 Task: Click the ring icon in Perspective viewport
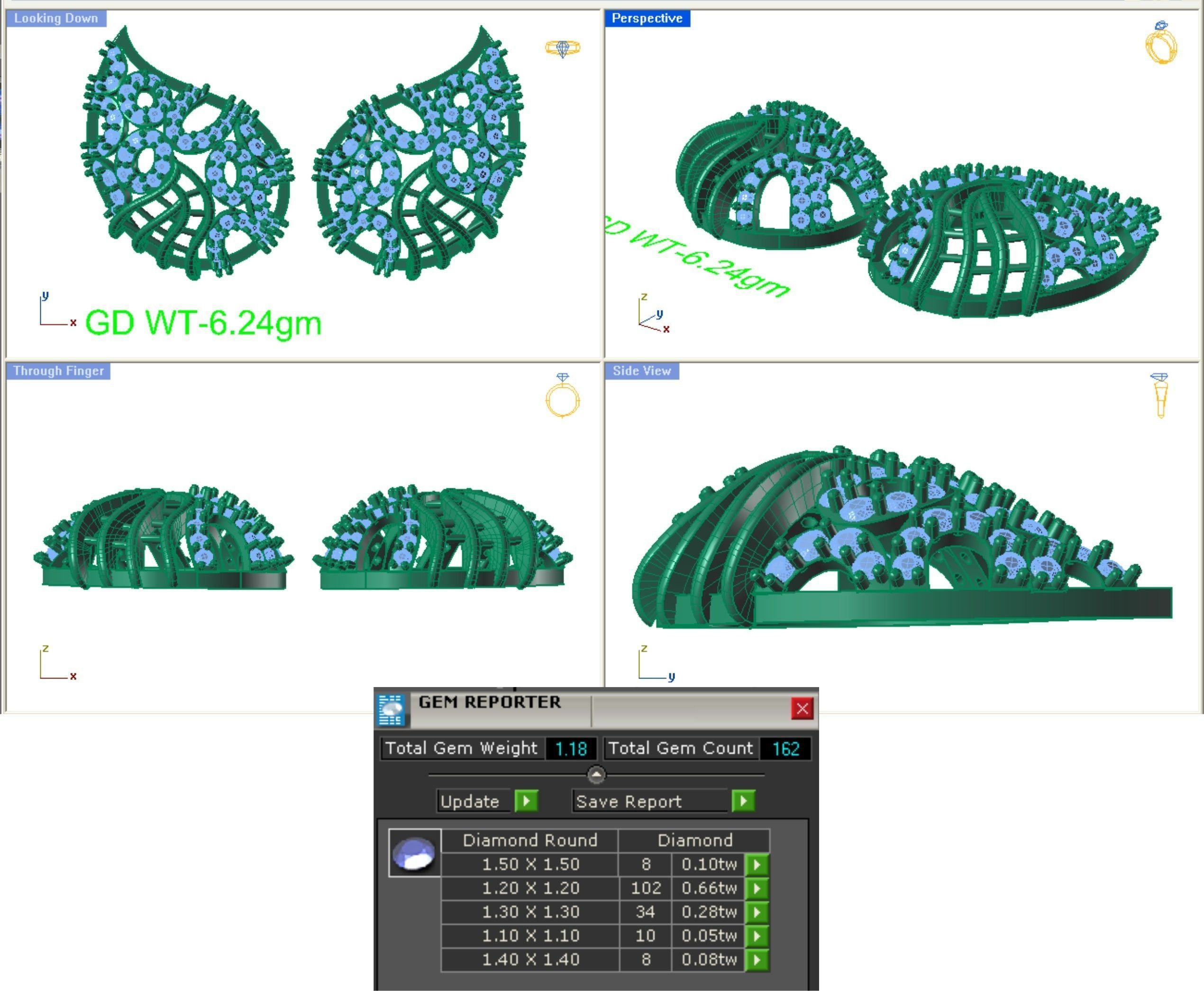[1161, 43]
